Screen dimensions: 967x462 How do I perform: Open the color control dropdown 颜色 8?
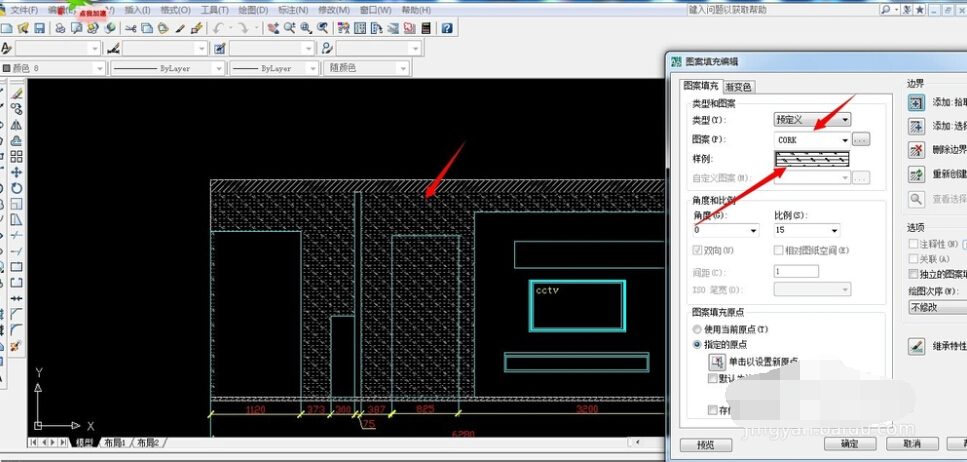pyautogui.click(x=53, y=68)
